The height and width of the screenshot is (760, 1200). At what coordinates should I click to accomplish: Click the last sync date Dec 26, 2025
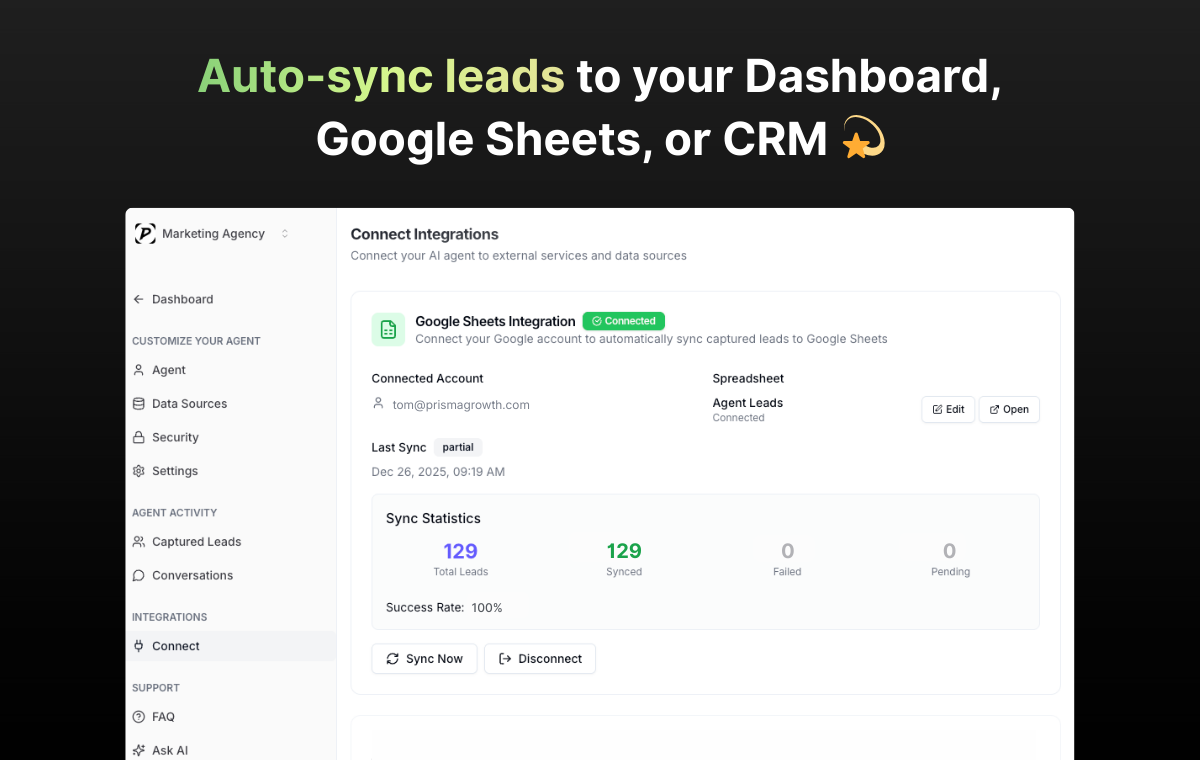coord(438,472)
